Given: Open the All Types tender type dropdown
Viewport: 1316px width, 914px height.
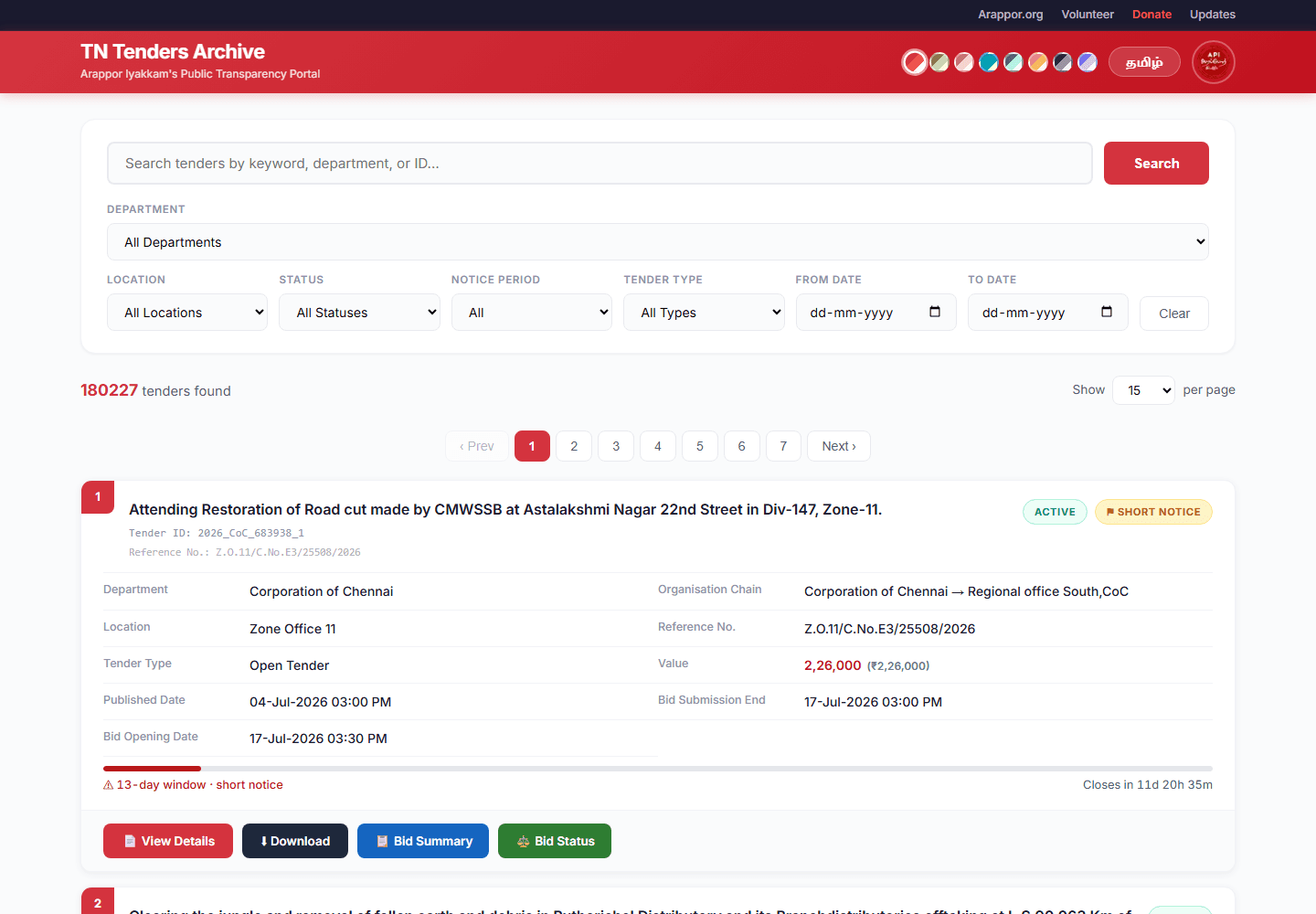Looking at the screenshot, I should point(704,313).
